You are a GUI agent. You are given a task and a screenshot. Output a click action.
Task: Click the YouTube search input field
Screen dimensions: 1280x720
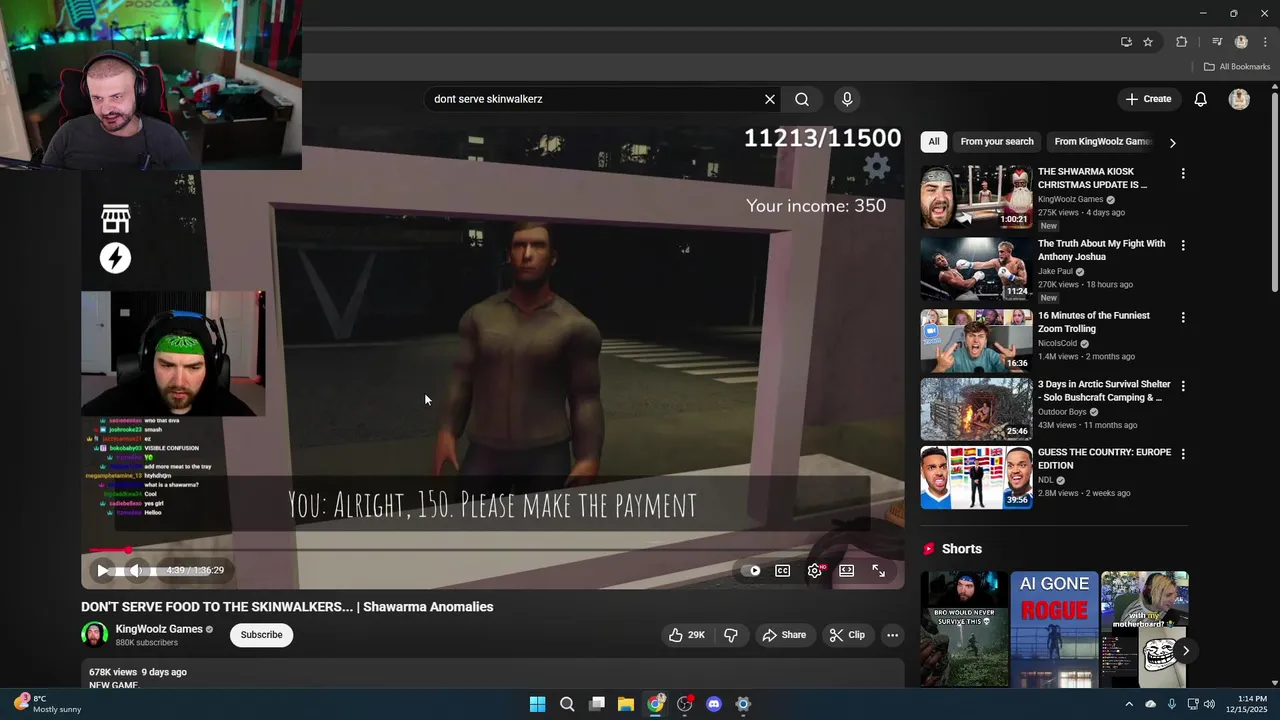pos(594,99)
